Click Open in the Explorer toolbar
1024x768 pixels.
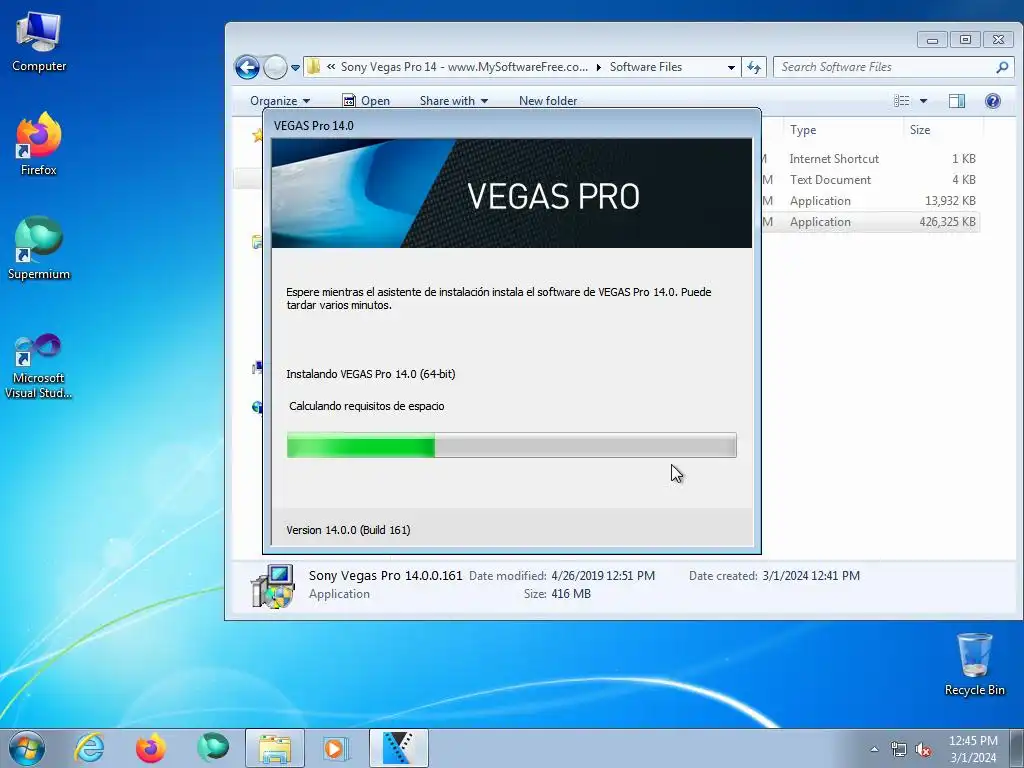366,101
